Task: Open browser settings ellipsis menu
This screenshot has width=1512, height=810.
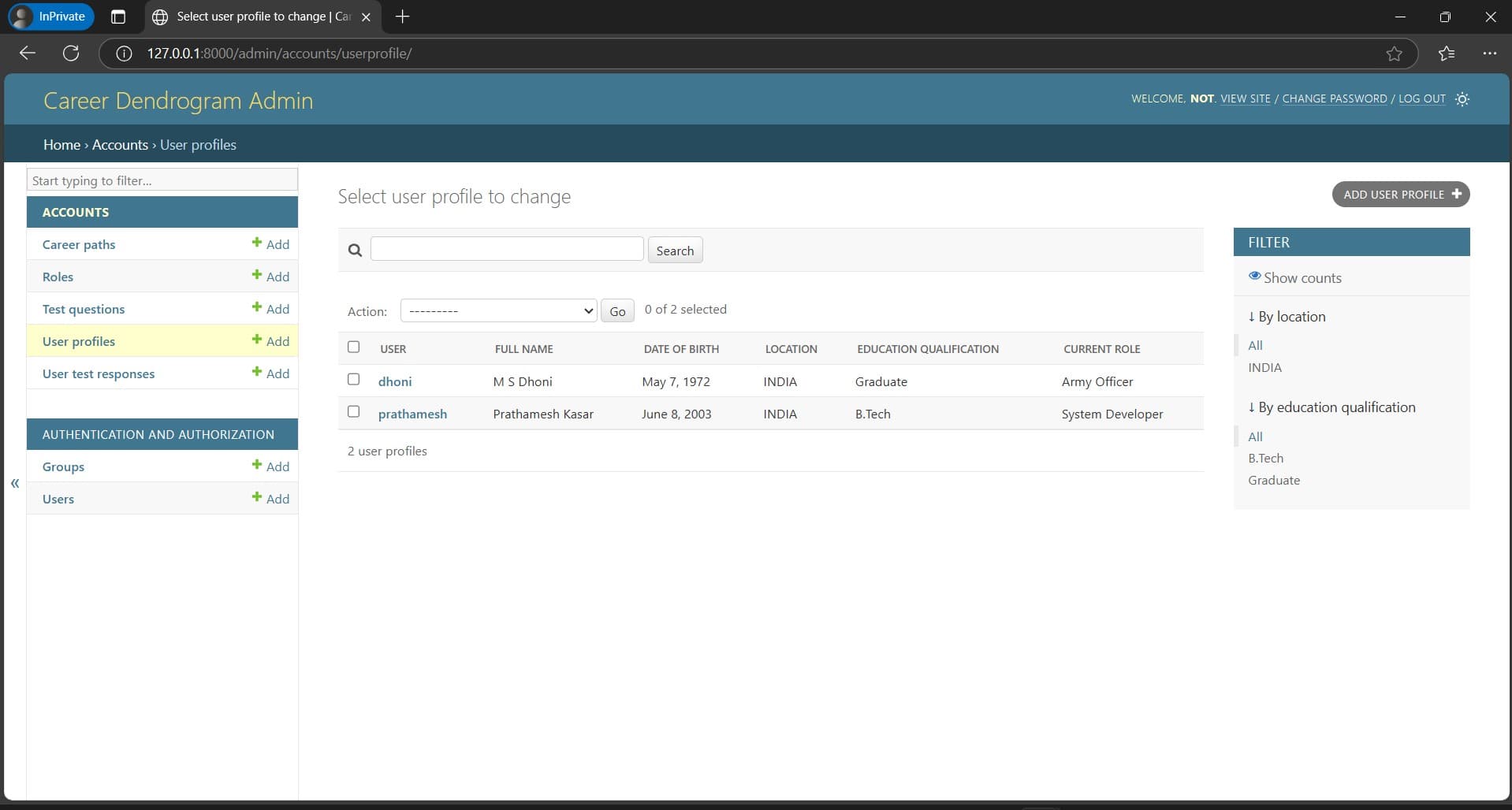Action: click(x=1489, y=54)
